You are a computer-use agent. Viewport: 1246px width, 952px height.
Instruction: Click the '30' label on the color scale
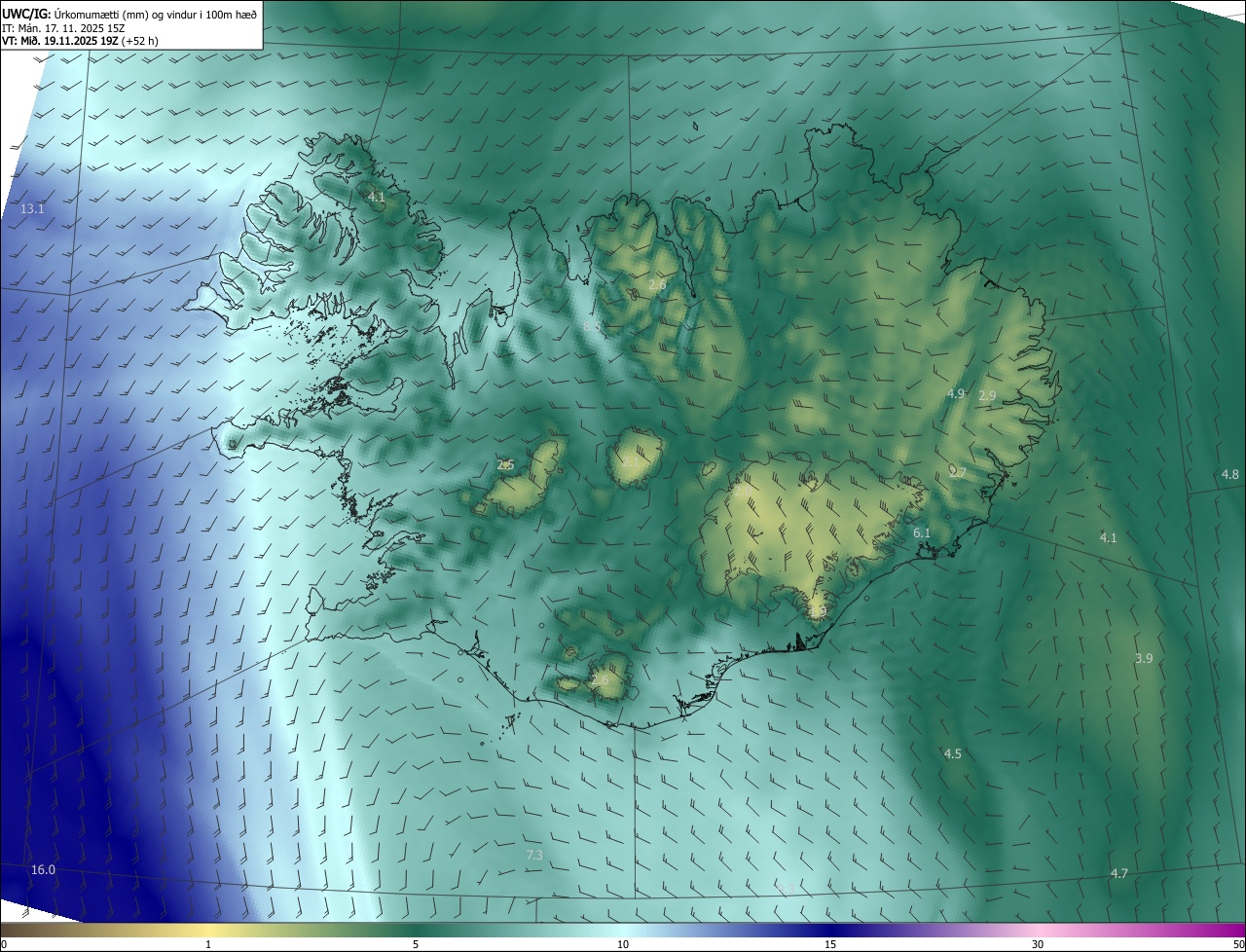coord(1038,944)
